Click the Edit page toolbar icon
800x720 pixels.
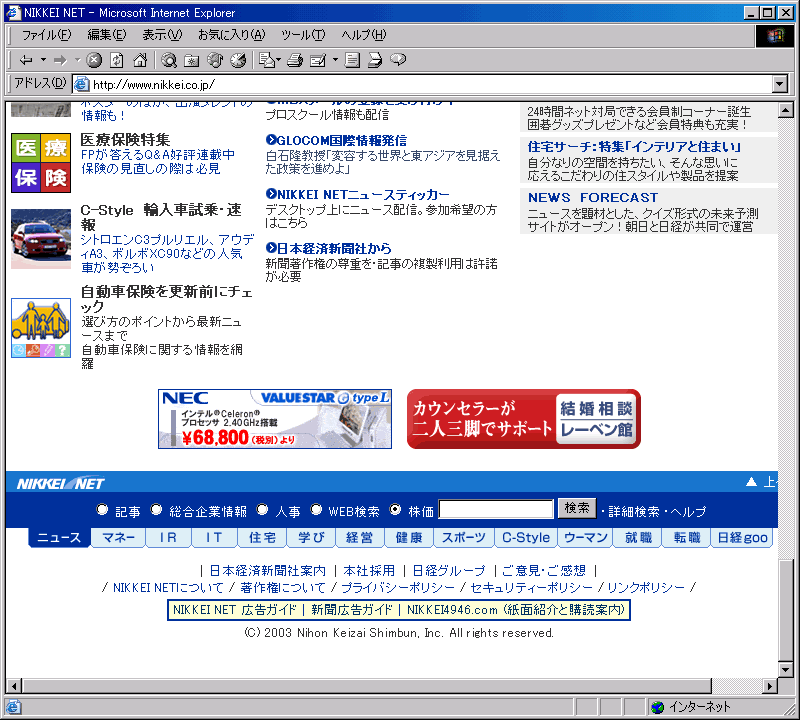318,60
